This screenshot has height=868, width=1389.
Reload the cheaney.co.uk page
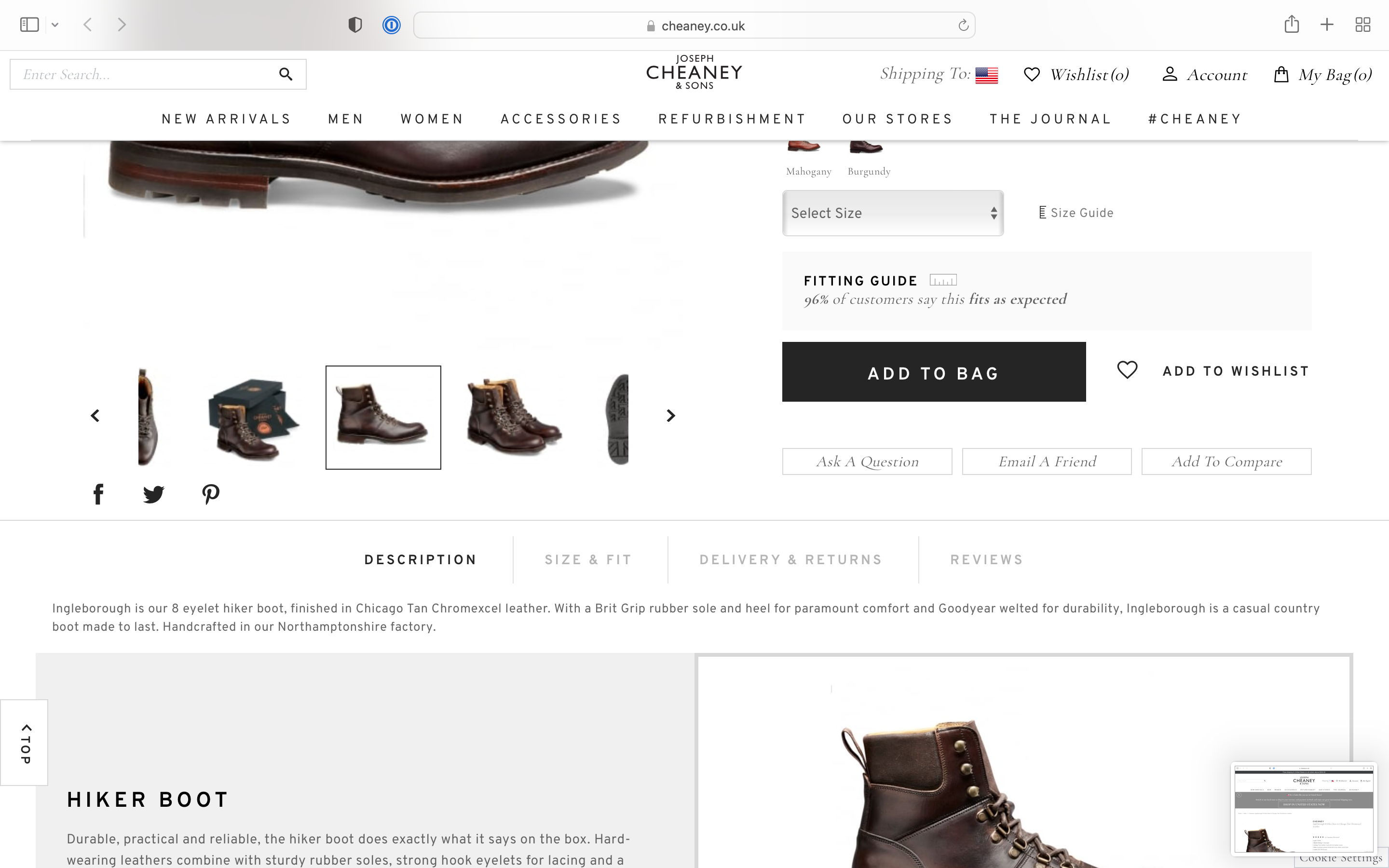tap(963, 25)
